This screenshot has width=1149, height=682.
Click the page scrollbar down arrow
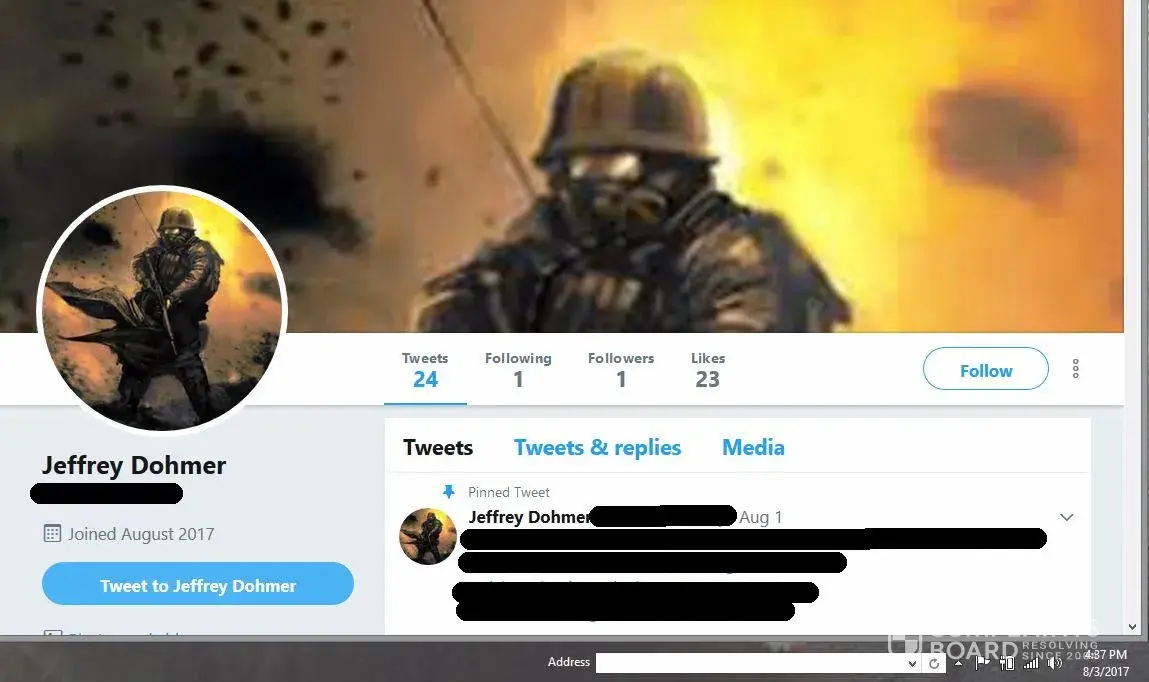click(1133, 626)
